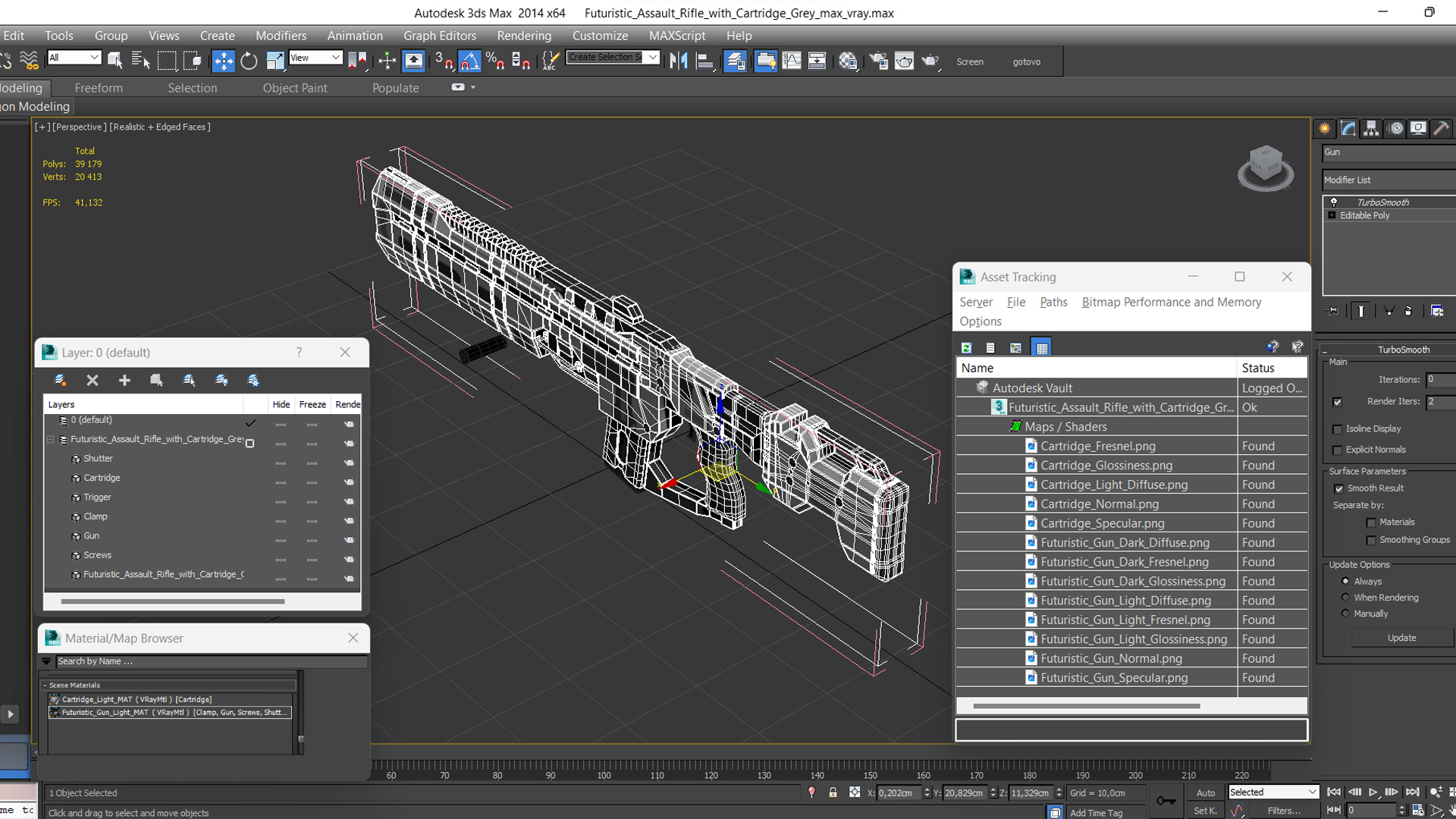Switch to Freeform ribbon tab
This screenshot has width=1456, height=819.
click(99, 88)
